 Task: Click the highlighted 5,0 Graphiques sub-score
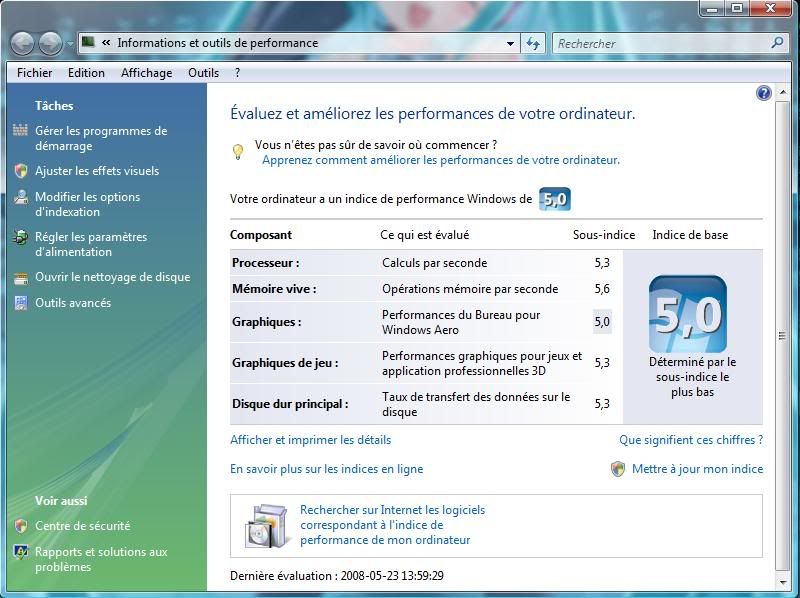pyautogui.click(x=602, y=322)
